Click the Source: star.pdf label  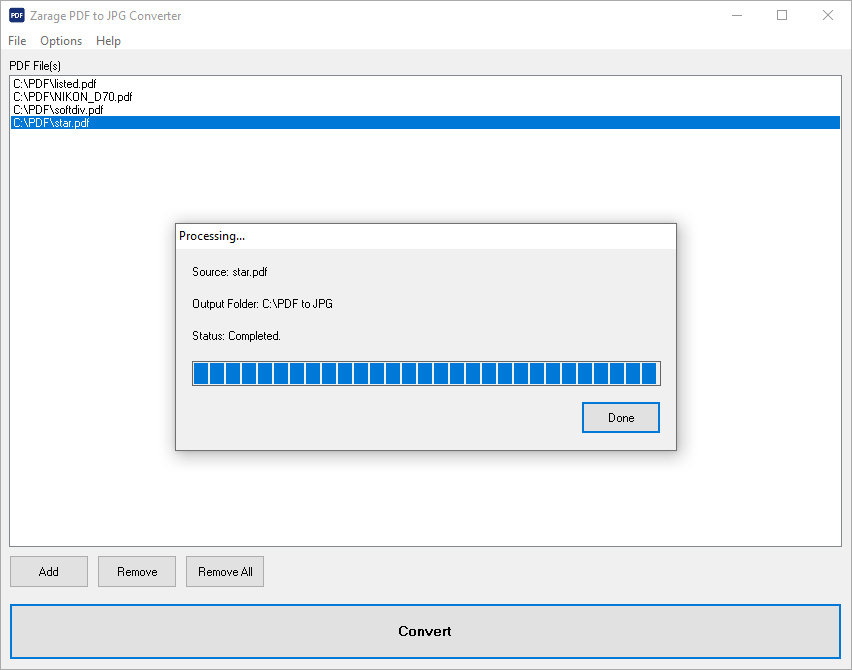[229, 272]
